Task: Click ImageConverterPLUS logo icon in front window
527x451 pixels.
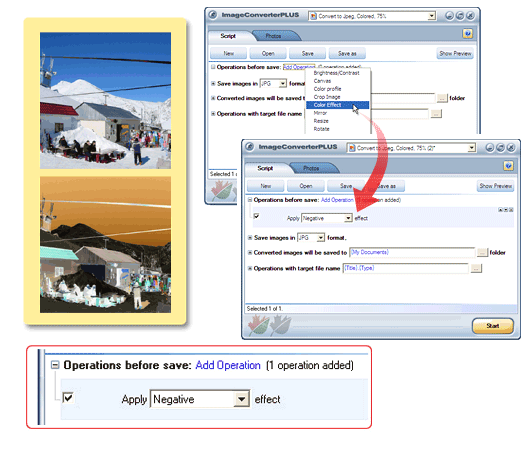Action: pyautogui.click(x=249, y=147)
